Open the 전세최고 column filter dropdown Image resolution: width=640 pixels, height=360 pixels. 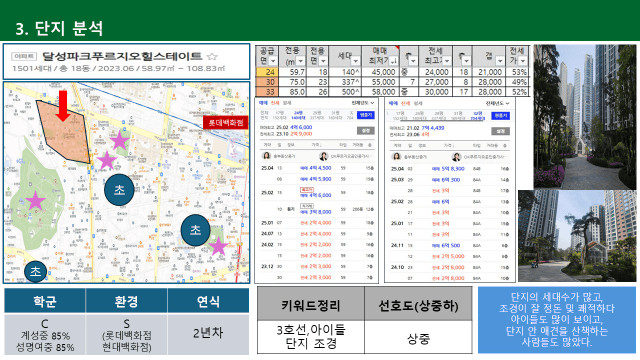447,61
